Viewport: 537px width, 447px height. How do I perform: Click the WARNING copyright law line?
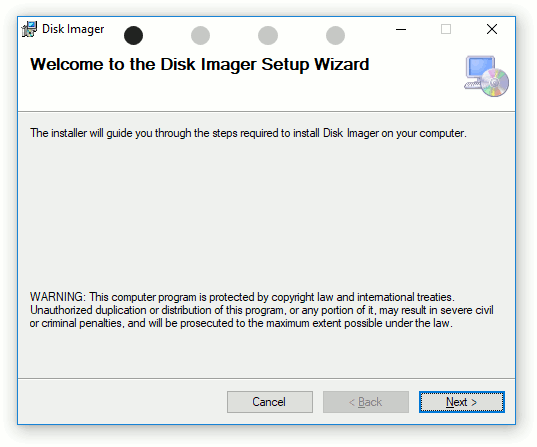click(x=242, y=297)
